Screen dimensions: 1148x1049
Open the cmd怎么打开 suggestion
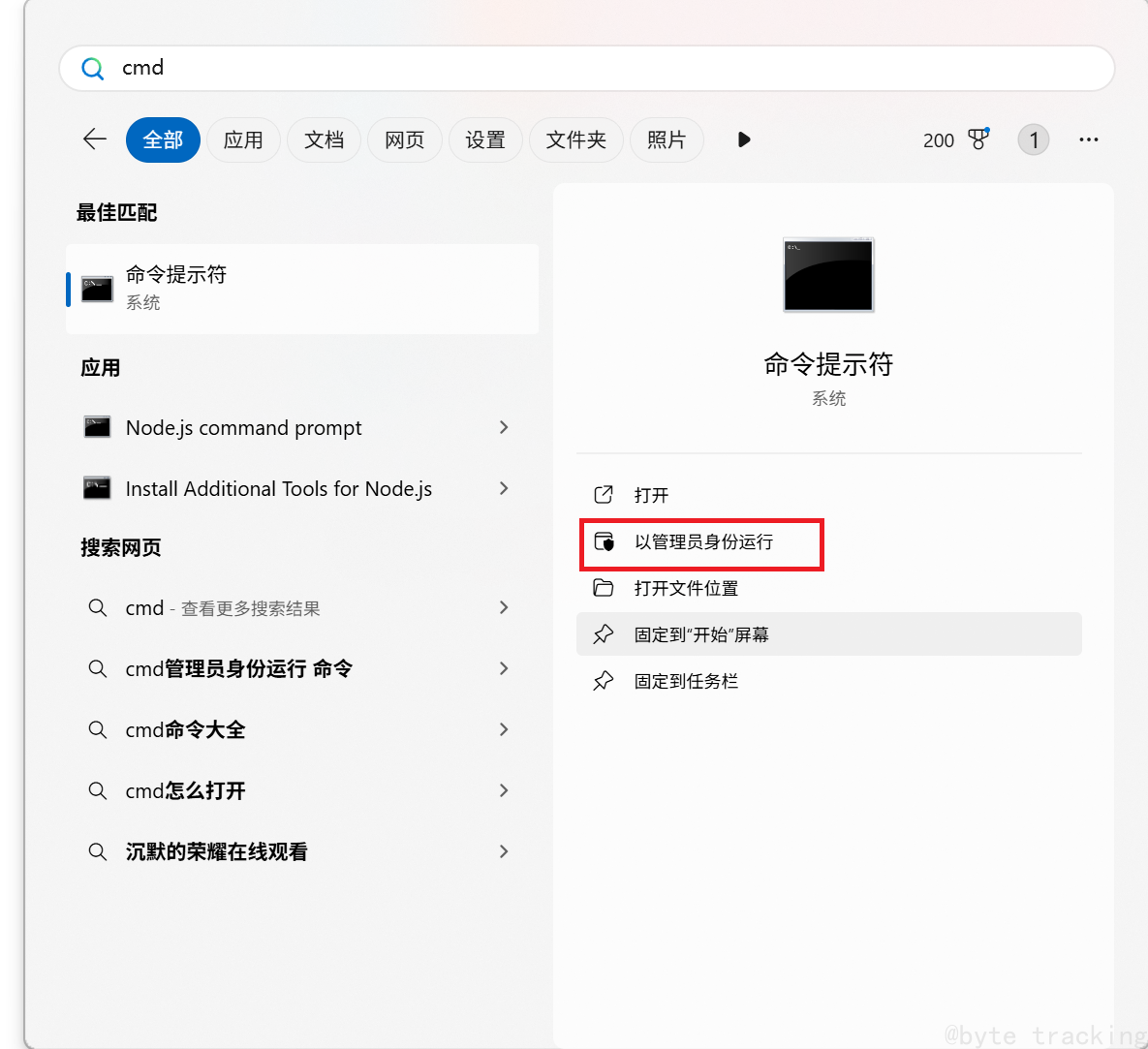point(300,790)
